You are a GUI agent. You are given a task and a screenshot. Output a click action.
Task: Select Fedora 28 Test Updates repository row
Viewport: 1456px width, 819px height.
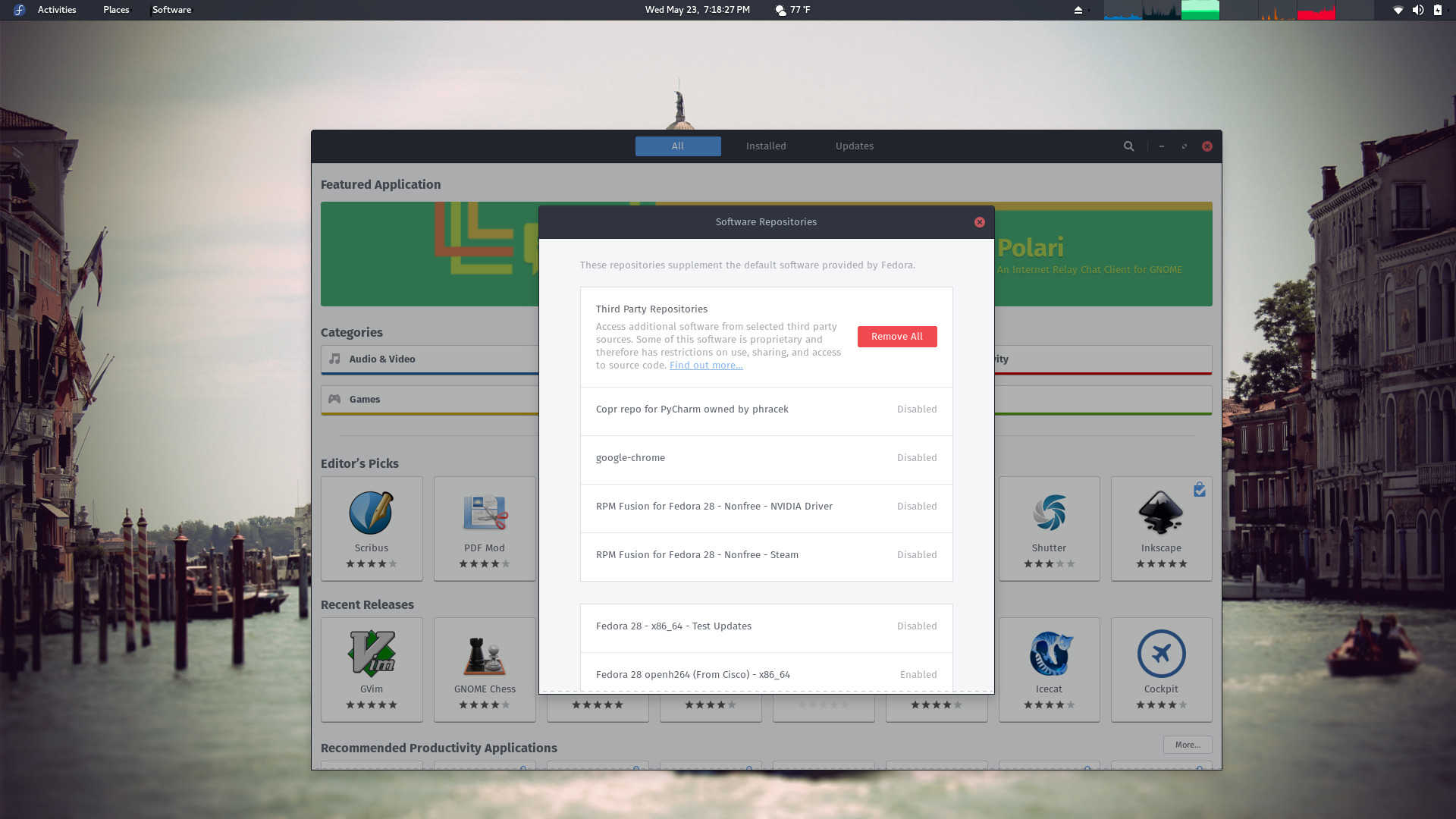(x=766, y=626)
